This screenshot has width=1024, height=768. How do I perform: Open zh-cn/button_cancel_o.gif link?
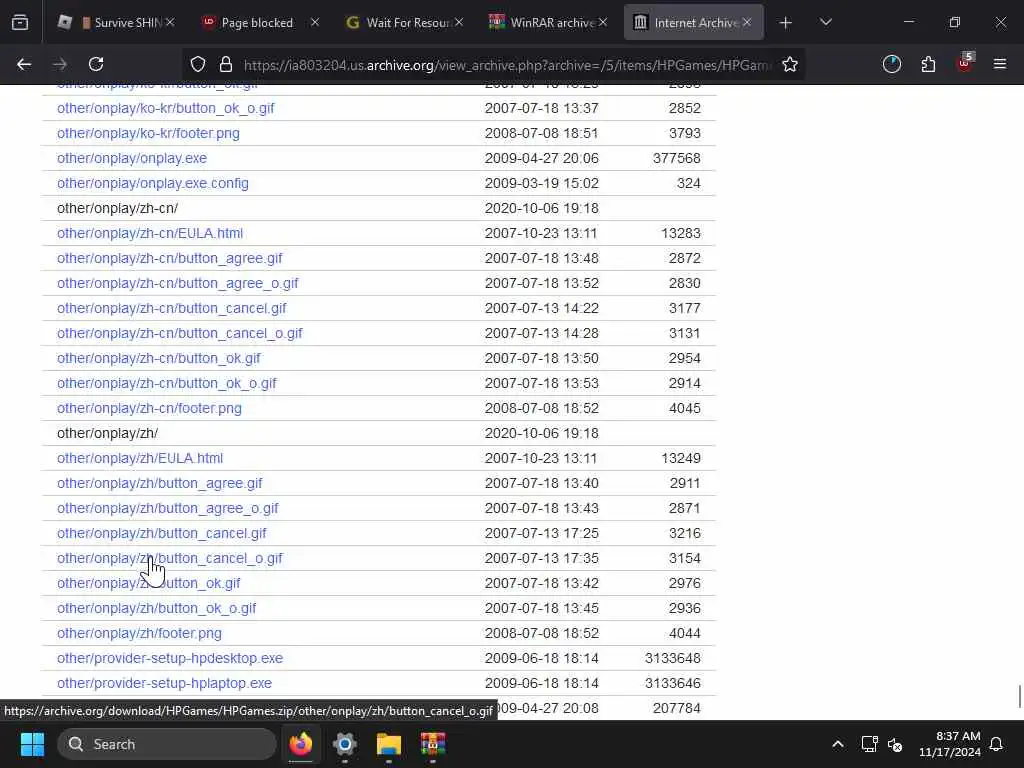pos(180,333)
